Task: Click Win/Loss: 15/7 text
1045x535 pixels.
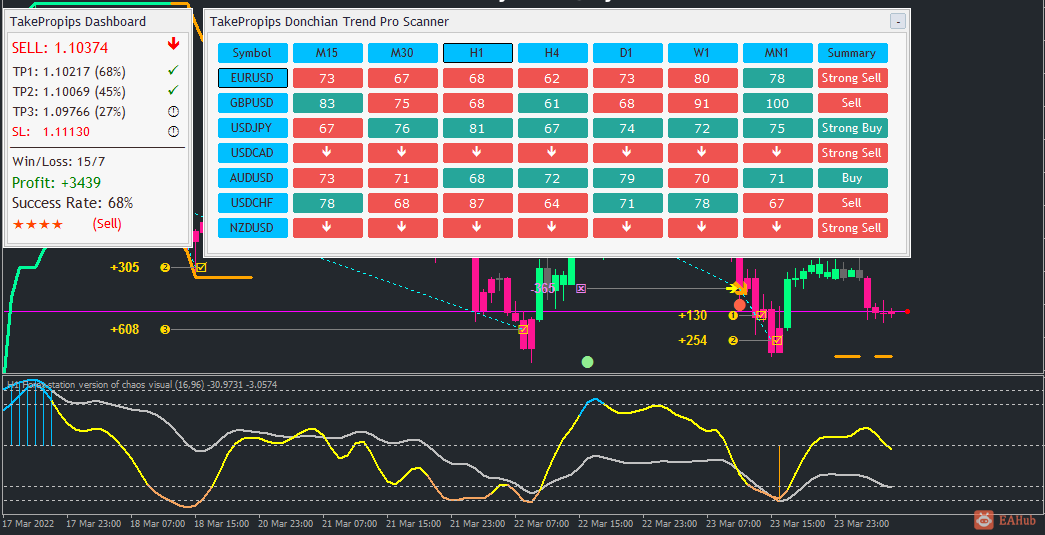Action: tap(59, 161)
